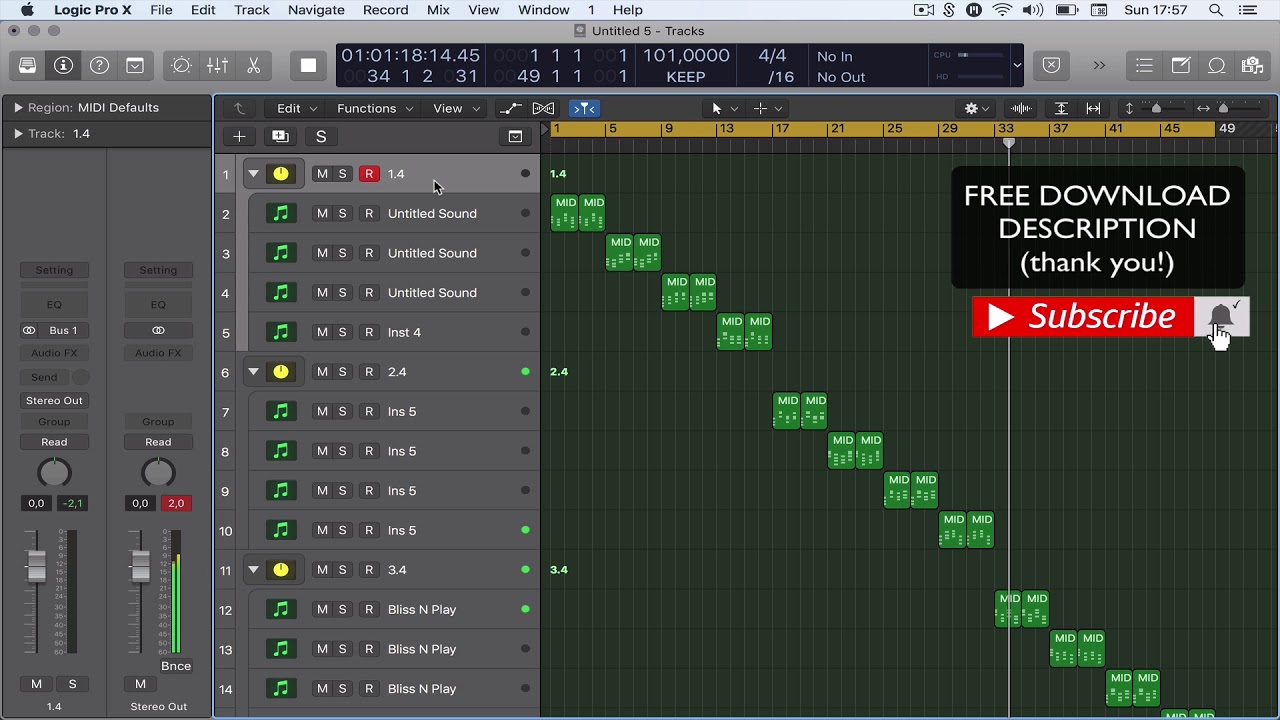Viewport: 1280px width, 720px height.
Task: Toggle record enable on track 1.4
Action: click(369, 174)
